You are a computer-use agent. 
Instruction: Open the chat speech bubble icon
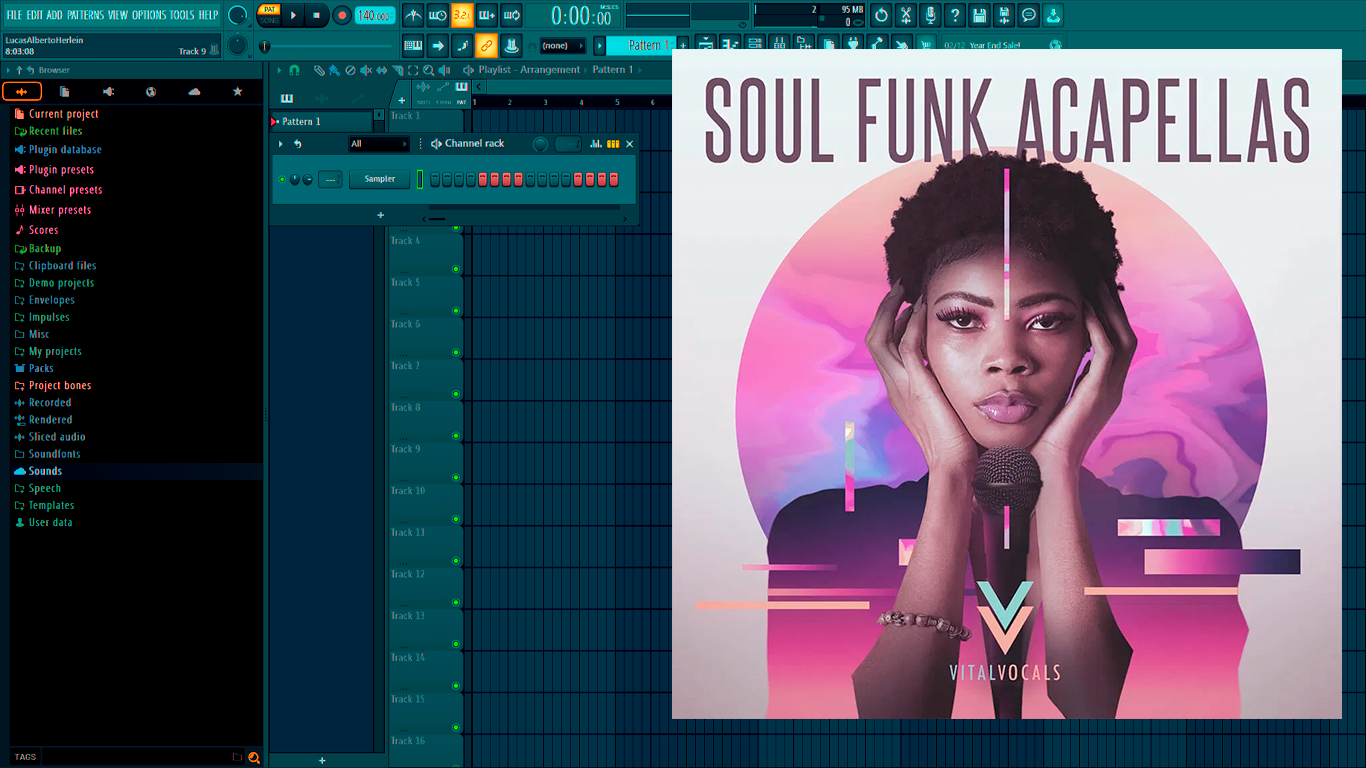tap(1029, 15)
